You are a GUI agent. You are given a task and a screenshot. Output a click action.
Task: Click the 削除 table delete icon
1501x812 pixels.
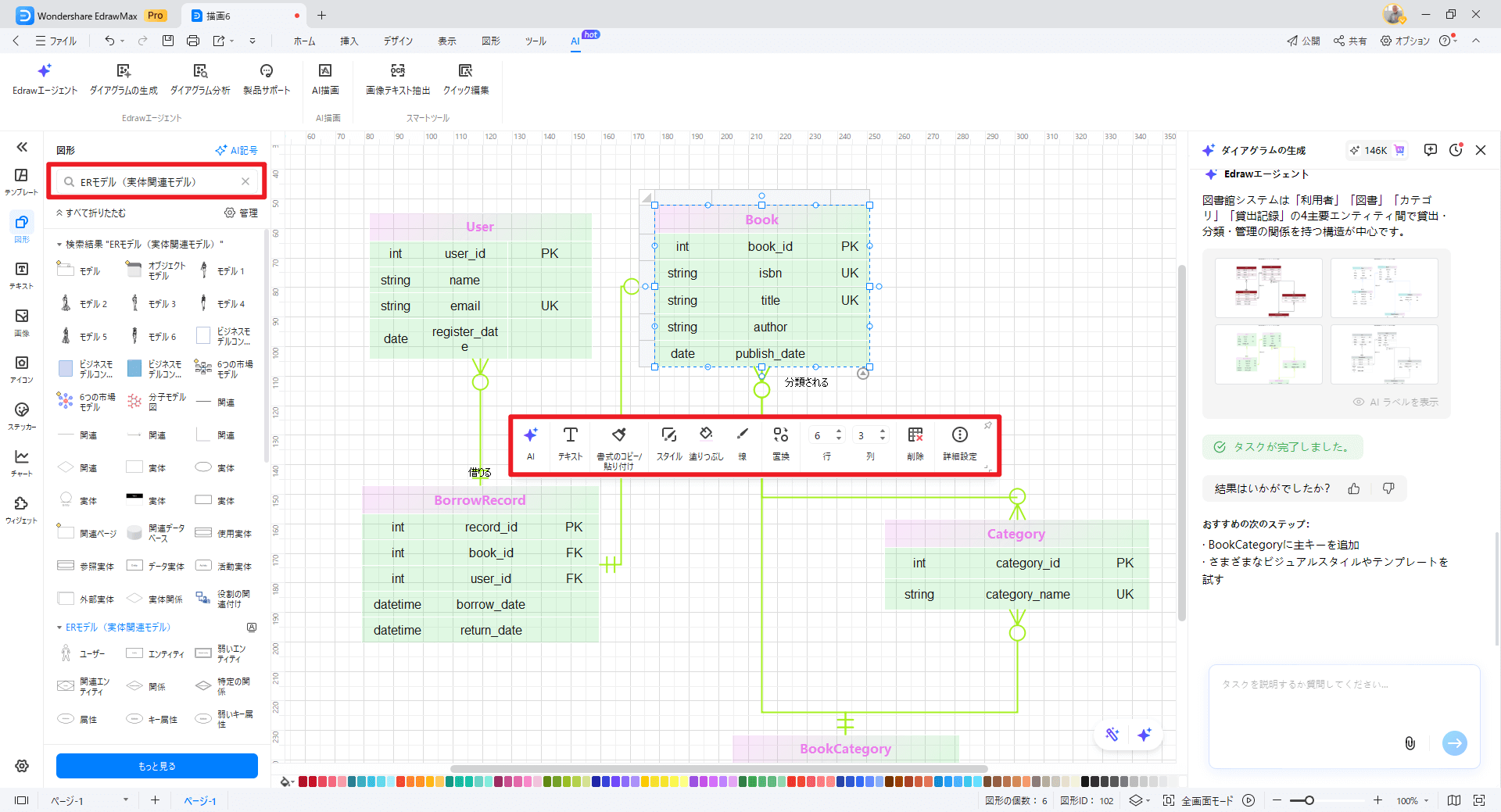[915, 435]
